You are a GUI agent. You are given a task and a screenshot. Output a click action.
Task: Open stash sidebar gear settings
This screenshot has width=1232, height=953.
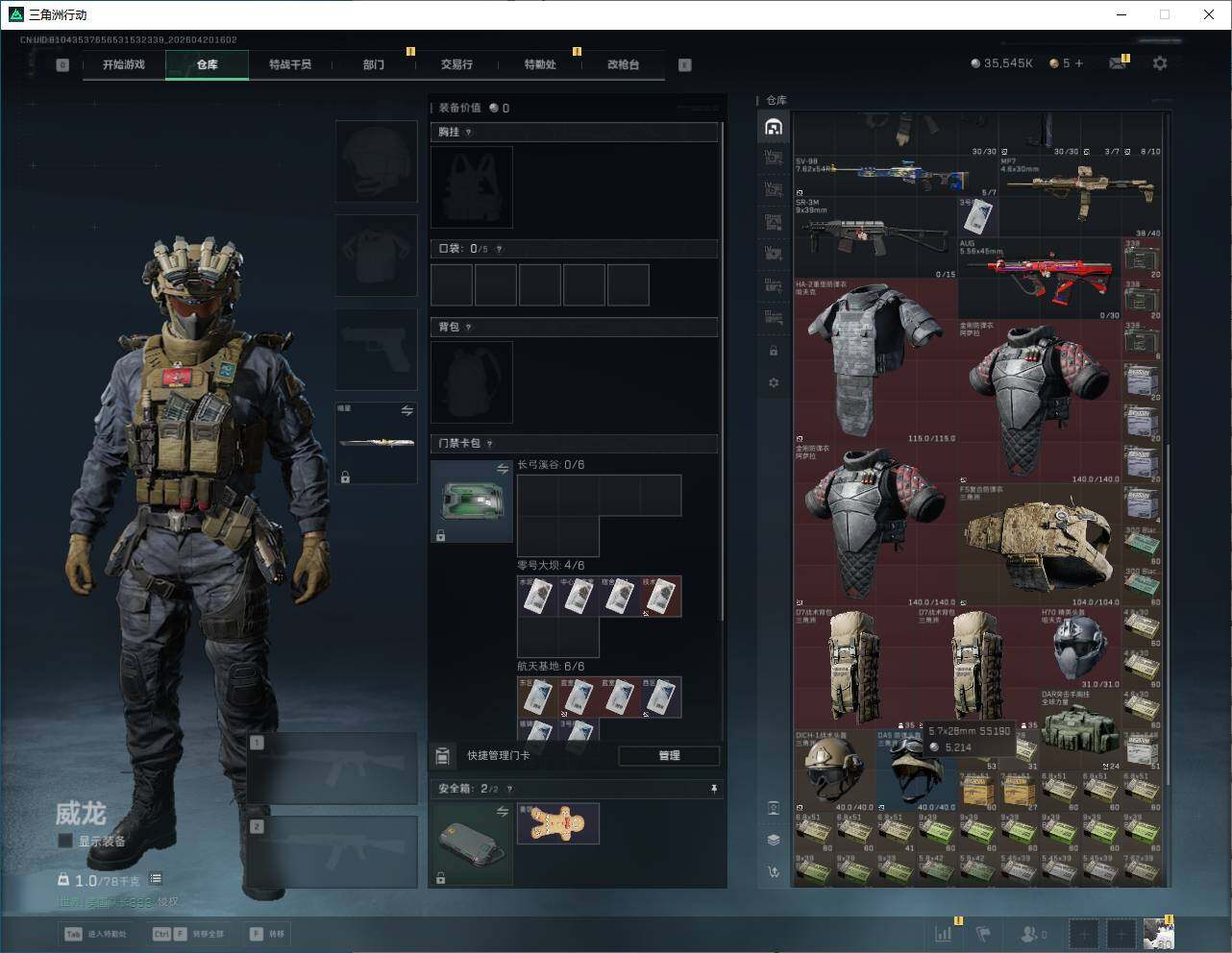774,383
